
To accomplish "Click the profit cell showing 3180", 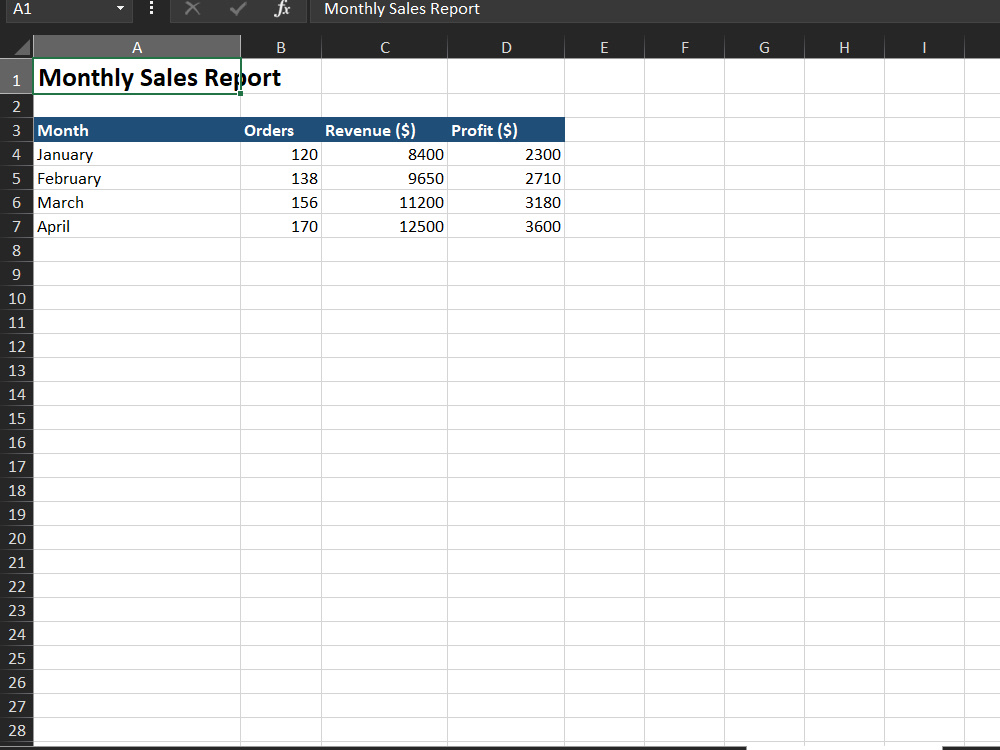I will (x=506, y=202).
